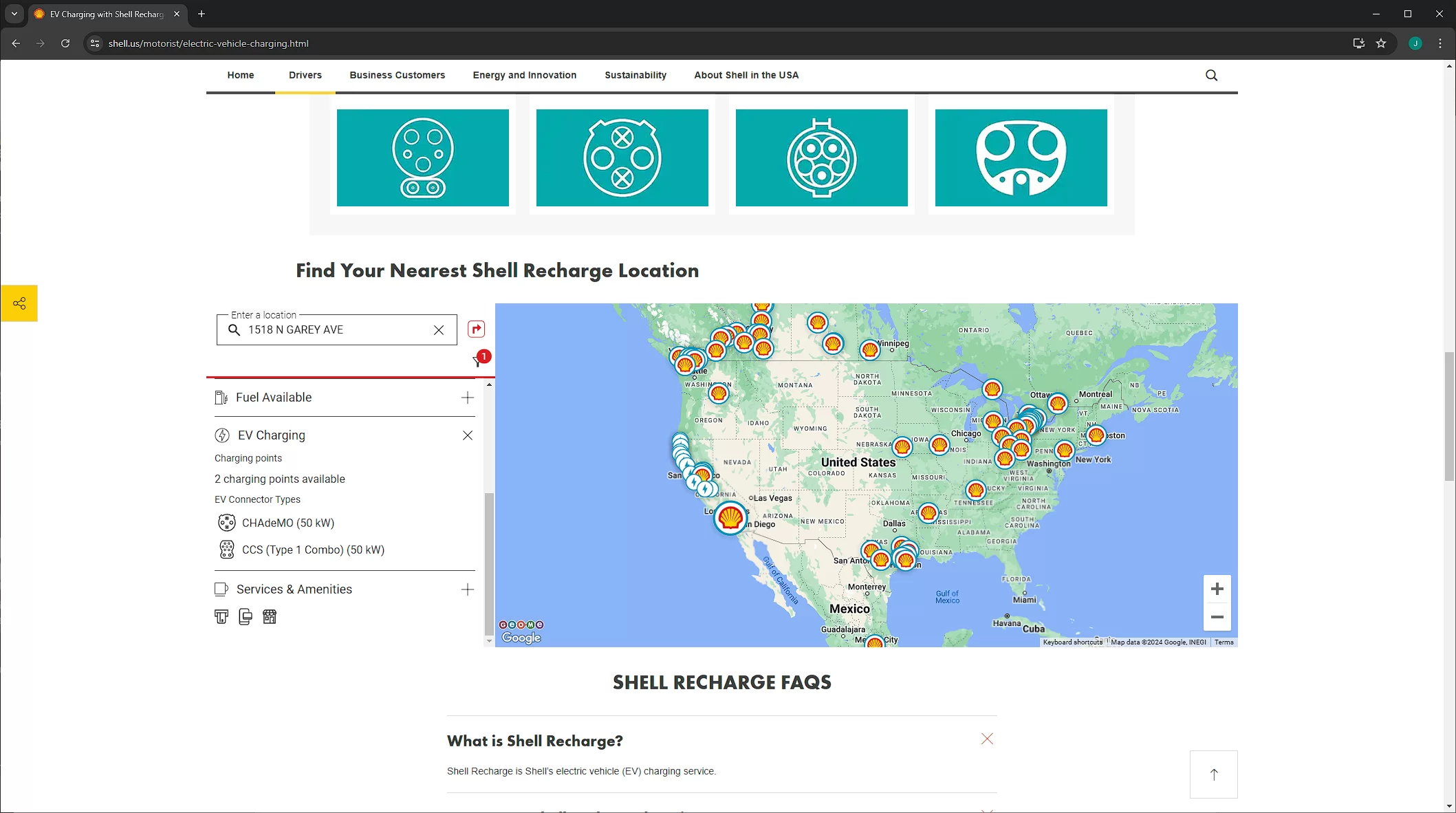Viewport: 1456px width, 813px height.
Task: Close the EV Charging browser tab
Action: pyautogui.click(x=177, y=14)
